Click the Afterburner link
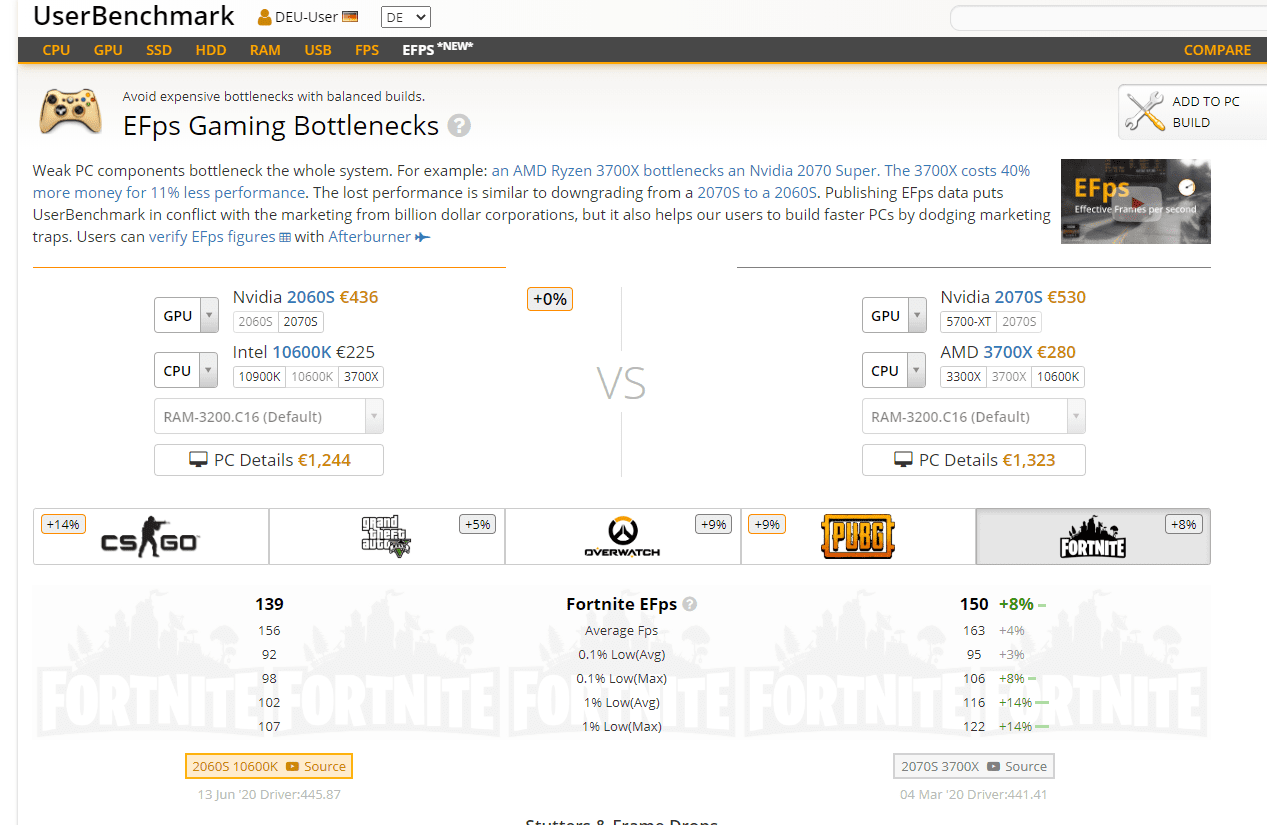 379,237
